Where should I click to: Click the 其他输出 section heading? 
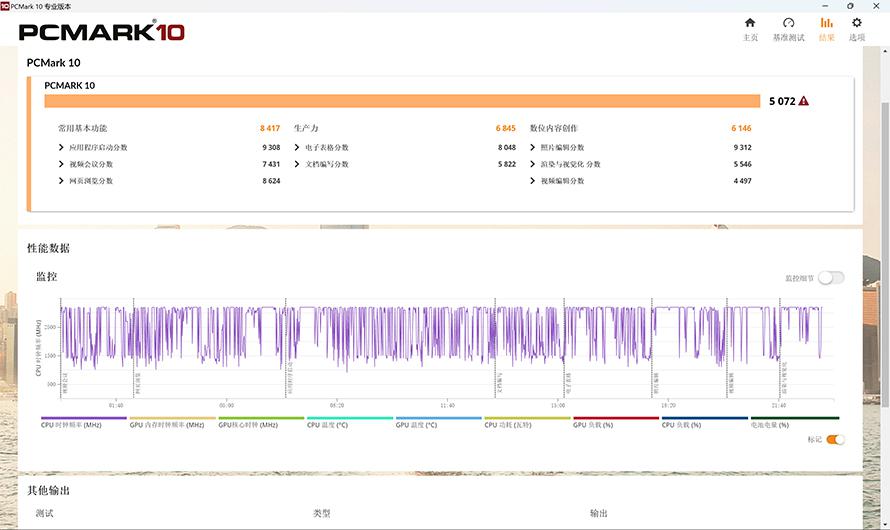pyautogui.click(x=48, y=490)
